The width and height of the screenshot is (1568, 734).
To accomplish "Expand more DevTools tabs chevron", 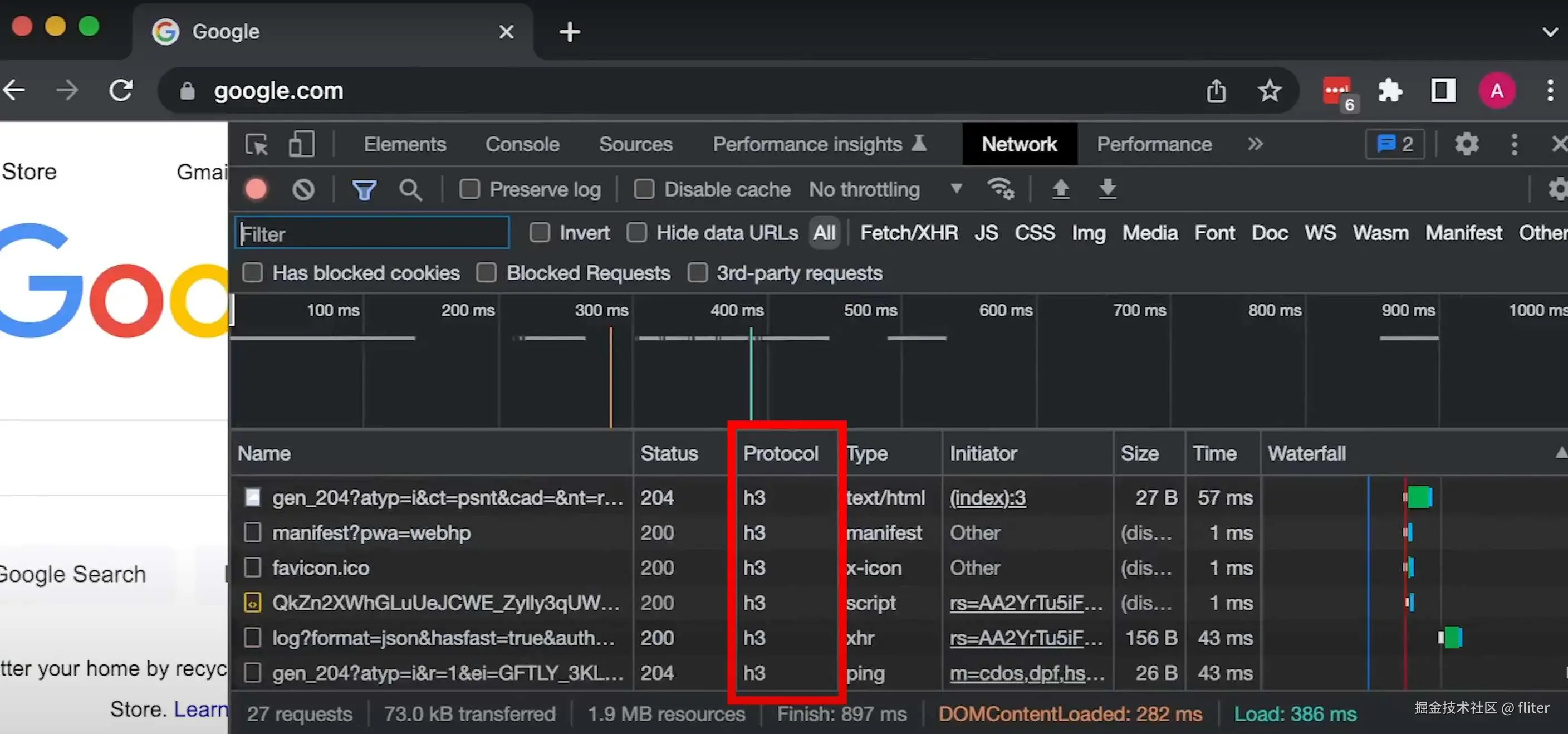I will (x=1255, y=145).
